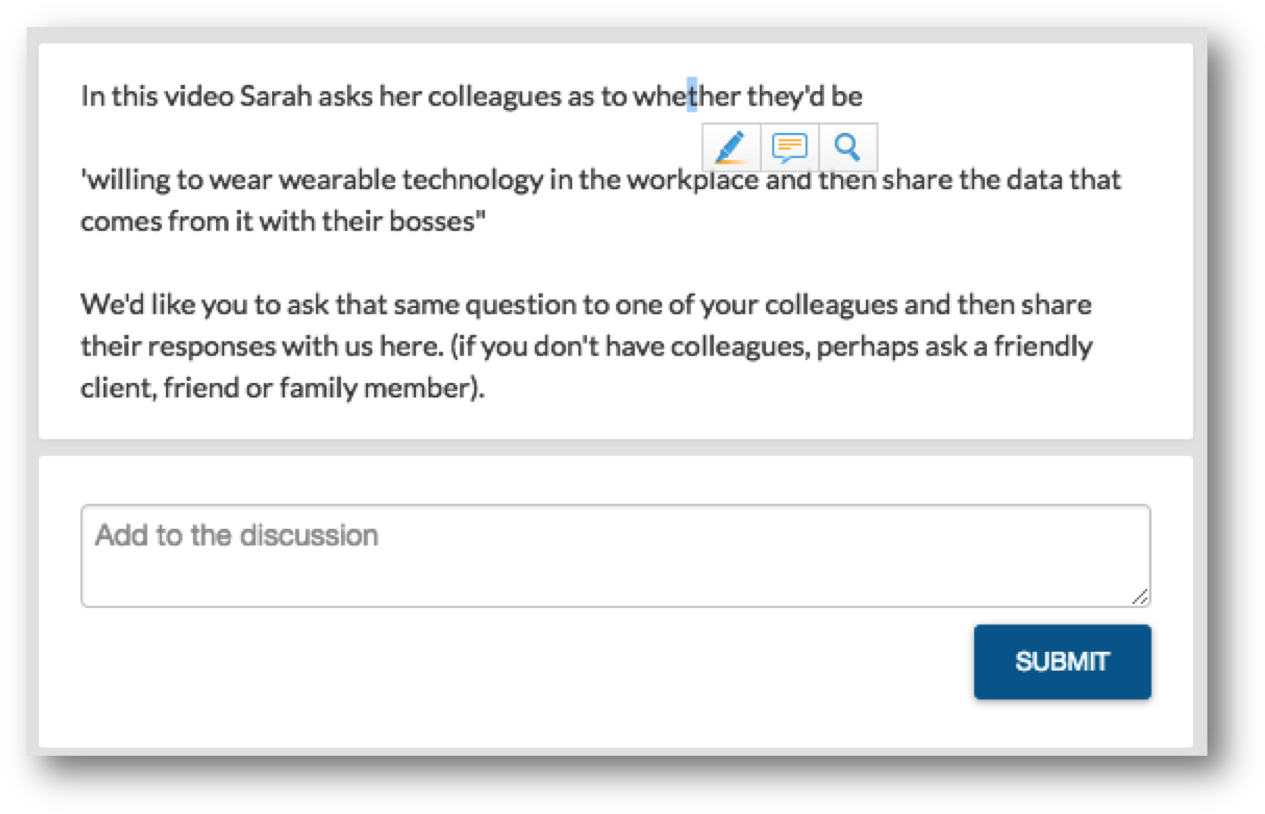Viewport: 1265px width, 814px height.
Task: Submit the discussion post with SUBMIT
Action: (1062, 662)
